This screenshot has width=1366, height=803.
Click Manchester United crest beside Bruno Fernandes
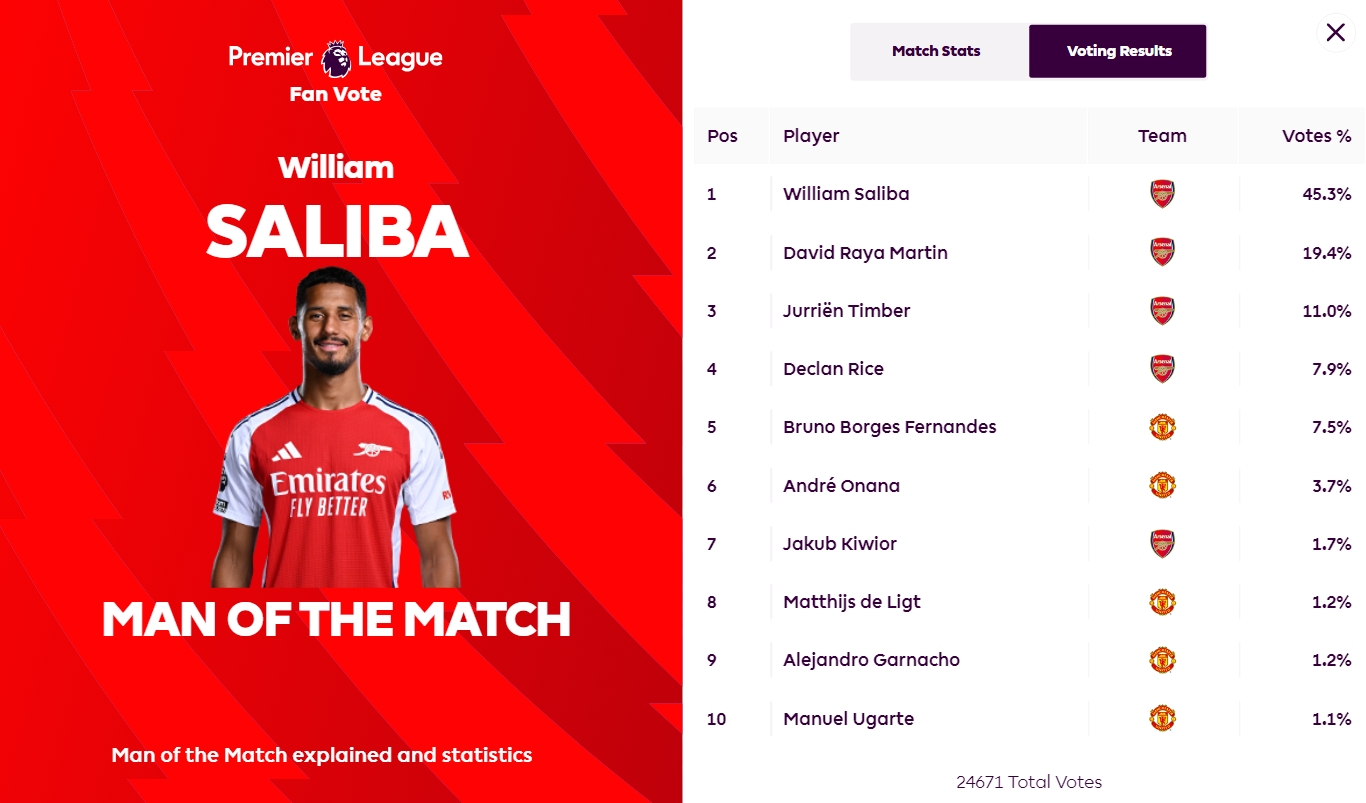[1162, 427]
